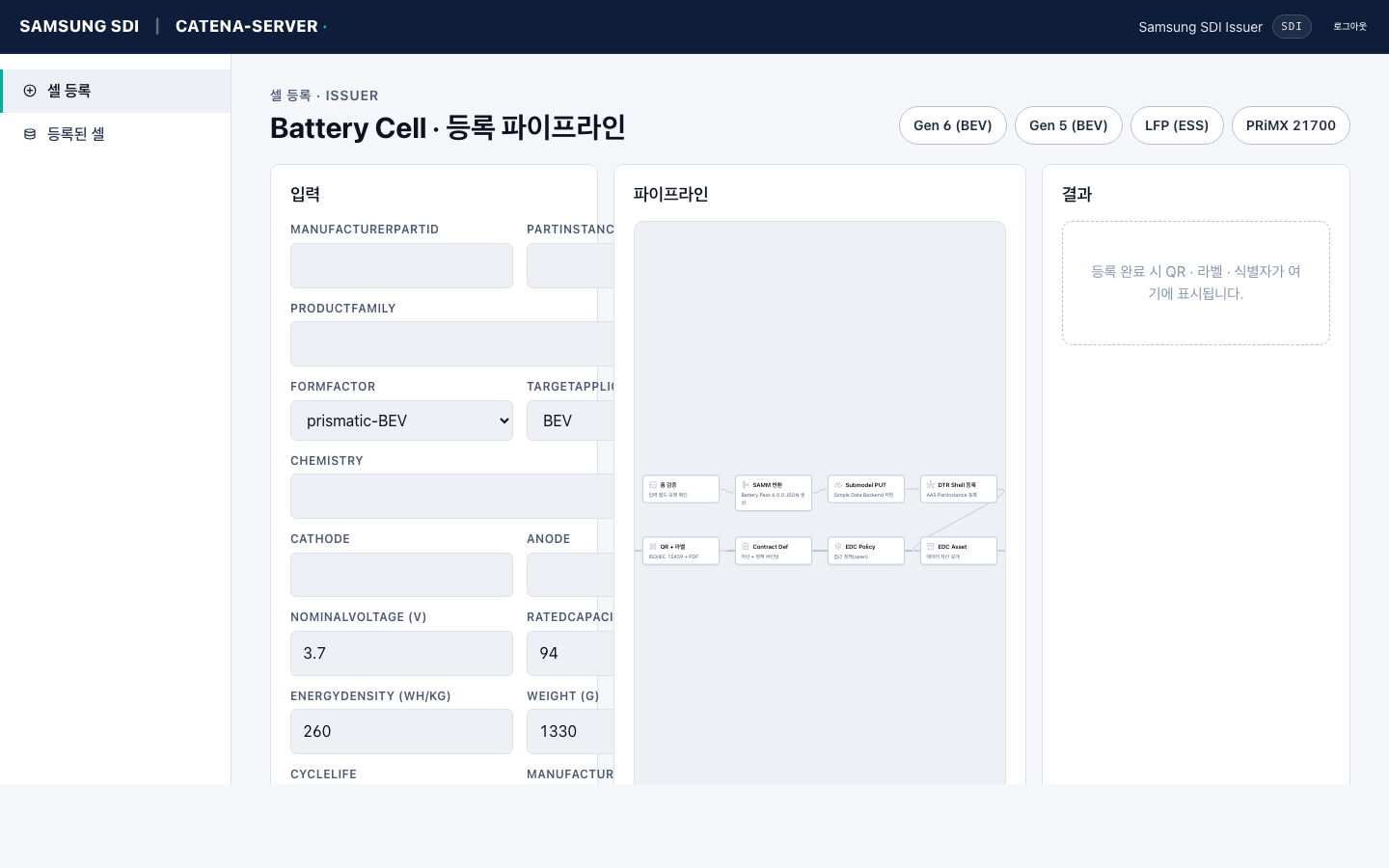Click the MANUFACTURERPARTID input field
The width and height of the screenshot is (1389, 868).
tap(401, 265)
